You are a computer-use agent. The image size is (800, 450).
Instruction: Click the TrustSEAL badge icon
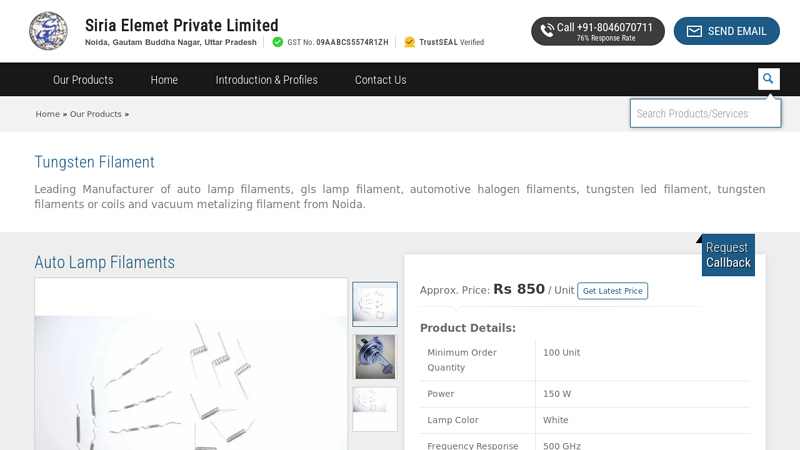[410, 42]
